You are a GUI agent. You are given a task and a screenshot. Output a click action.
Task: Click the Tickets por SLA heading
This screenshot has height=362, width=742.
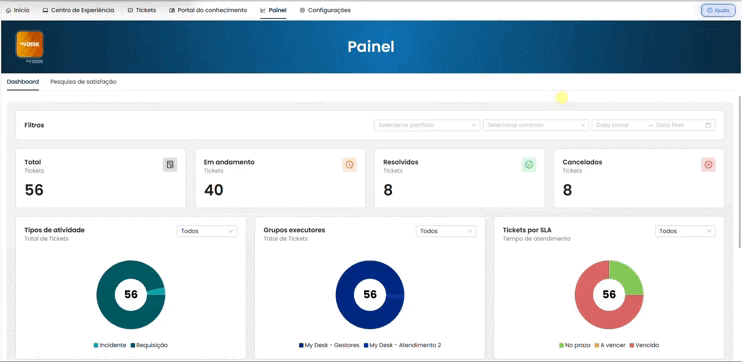tap(527, 230)
